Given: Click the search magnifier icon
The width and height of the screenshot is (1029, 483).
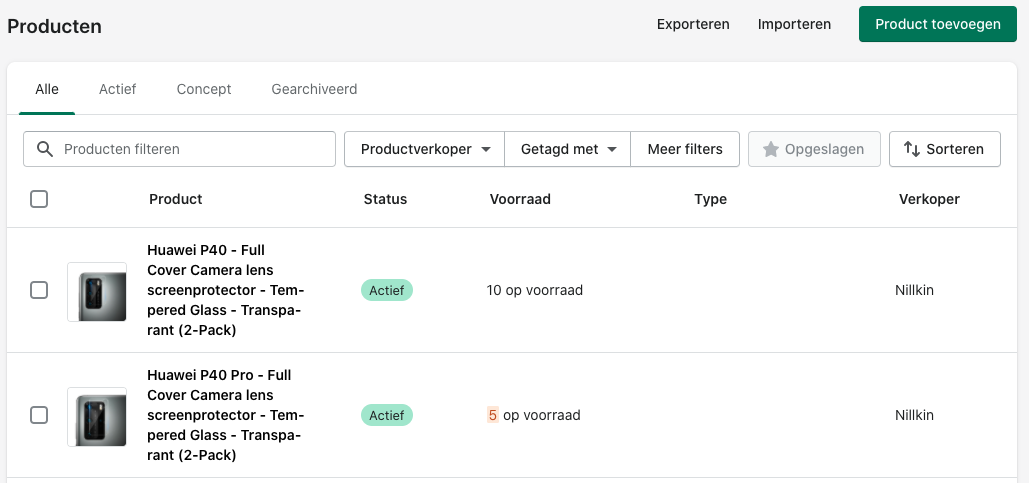Looking at the screenshot, I should [45, 149].
